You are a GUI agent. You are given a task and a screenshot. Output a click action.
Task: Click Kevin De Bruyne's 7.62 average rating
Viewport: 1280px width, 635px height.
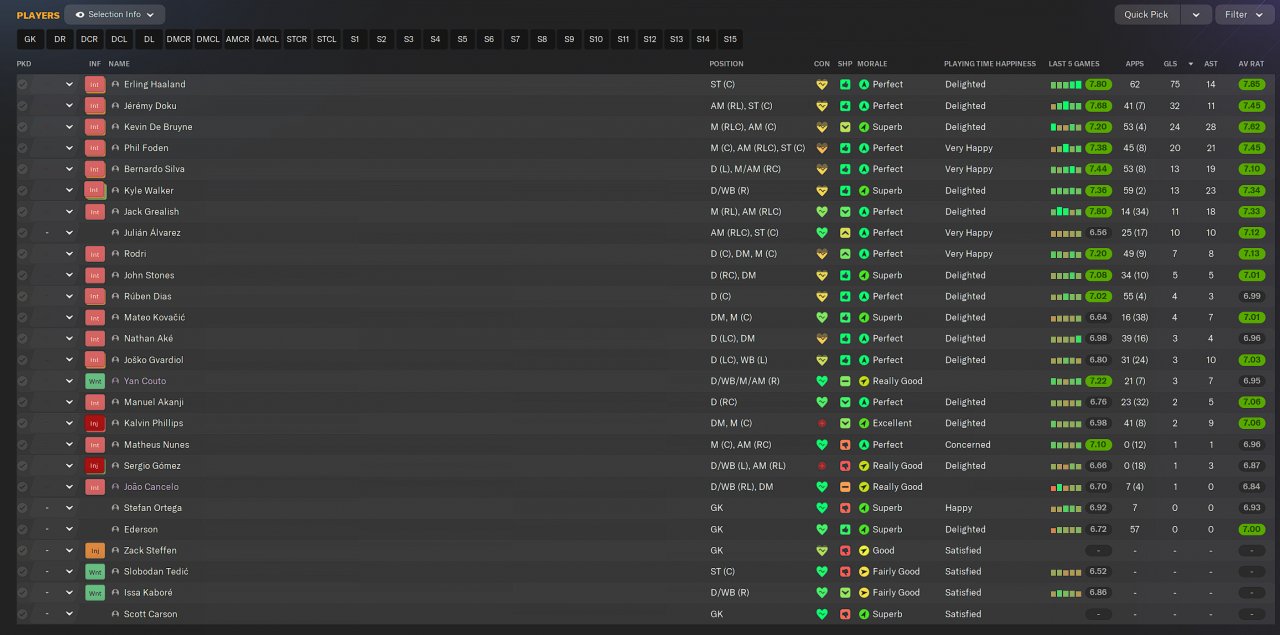coord(1252,127)
